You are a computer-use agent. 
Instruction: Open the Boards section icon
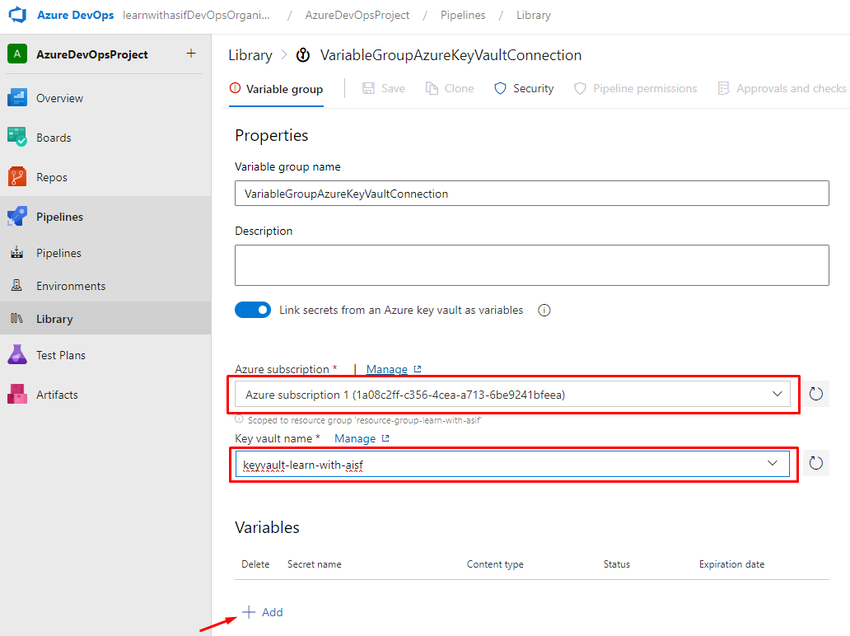point(17,137)
